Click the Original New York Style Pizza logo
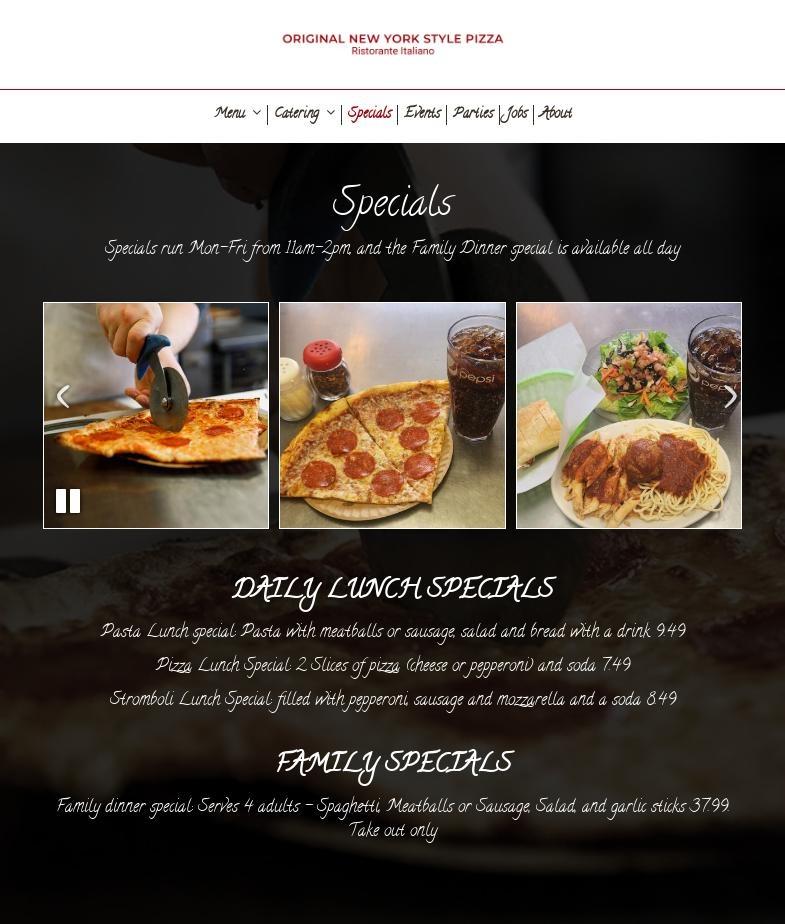This screenshot has width=785, height=924. 392,44
